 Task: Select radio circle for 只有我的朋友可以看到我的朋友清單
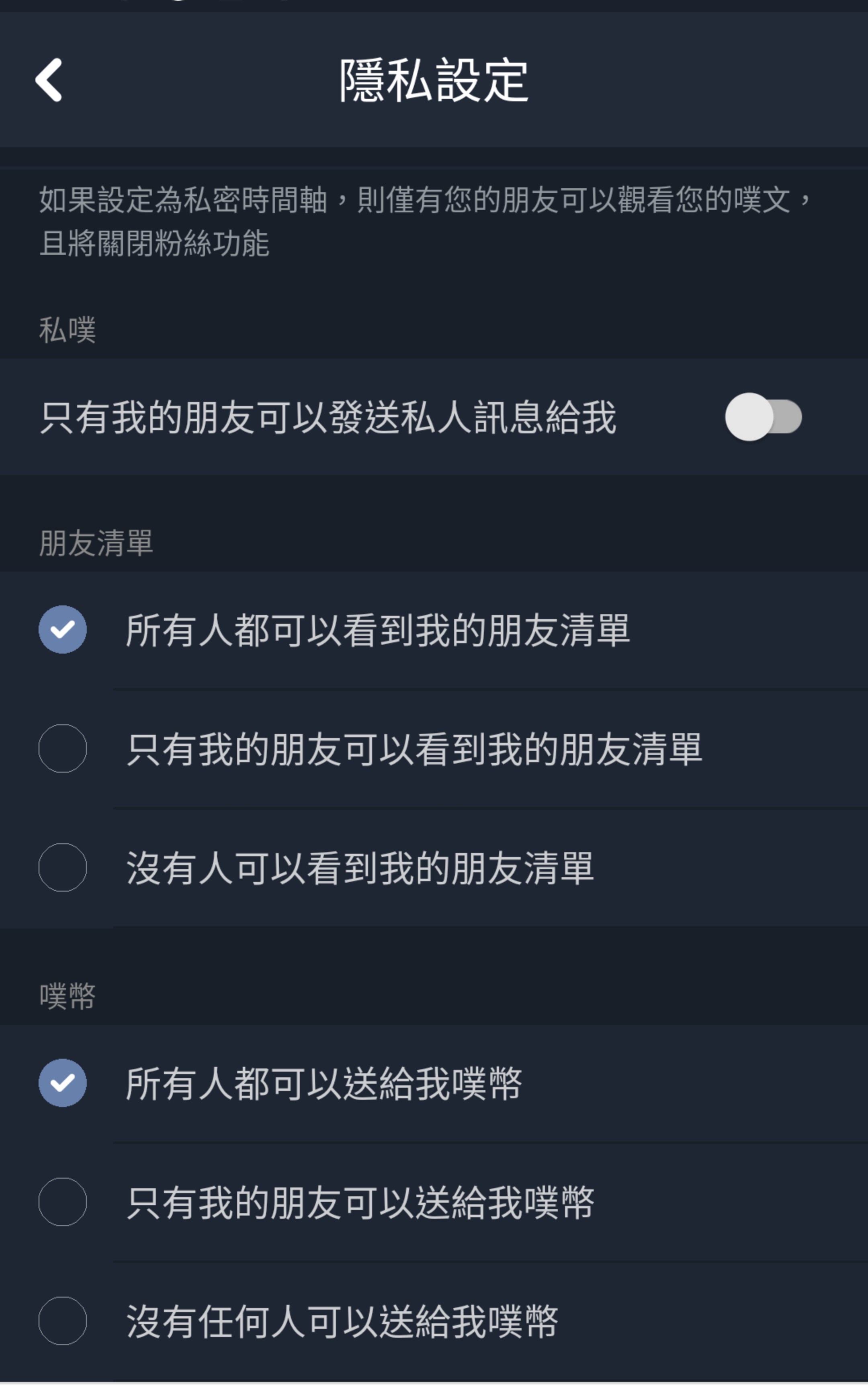tap(63, 748)
